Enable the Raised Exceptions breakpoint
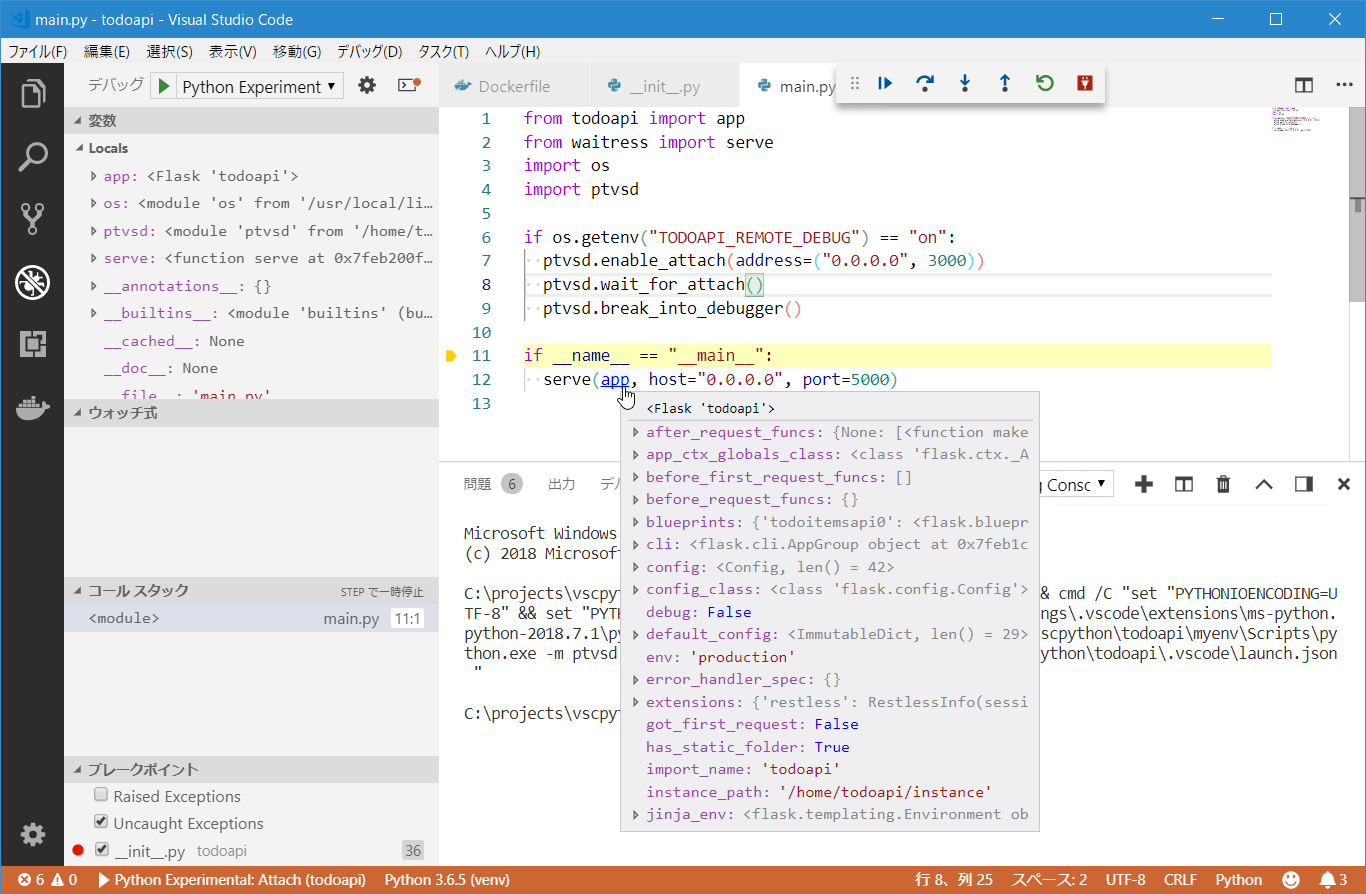Image resolution: width=1366 pixels, height=894 pixels. (101, 796)
